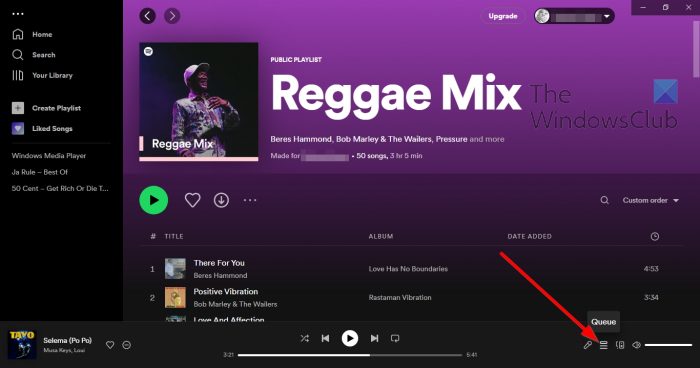Search within the playlist
This screenshot has width=700, height=368.
click(604, 200)
